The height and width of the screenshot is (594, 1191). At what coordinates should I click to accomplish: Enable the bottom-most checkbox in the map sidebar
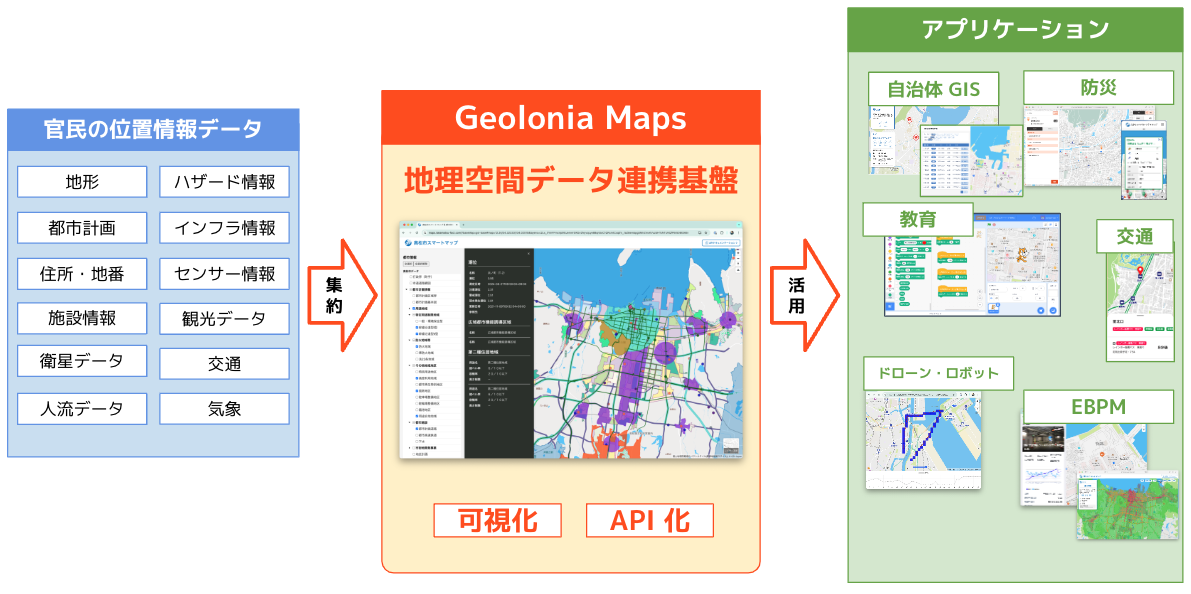[411, 455]
